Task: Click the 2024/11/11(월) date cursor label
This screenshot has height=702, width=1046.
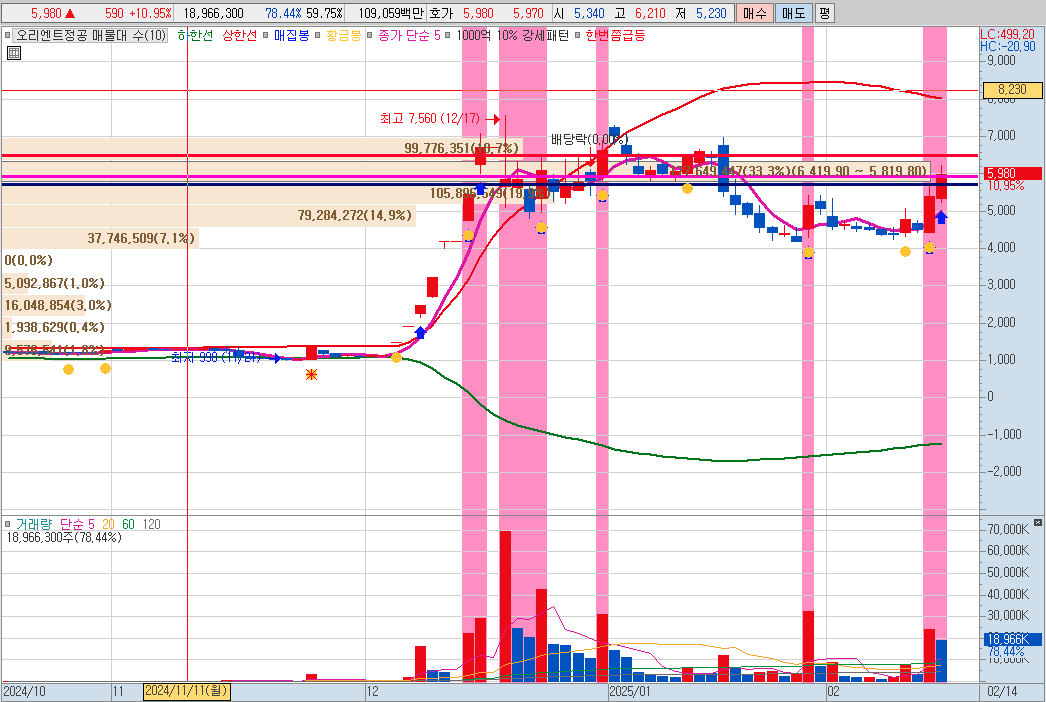Action: [187, 691]
